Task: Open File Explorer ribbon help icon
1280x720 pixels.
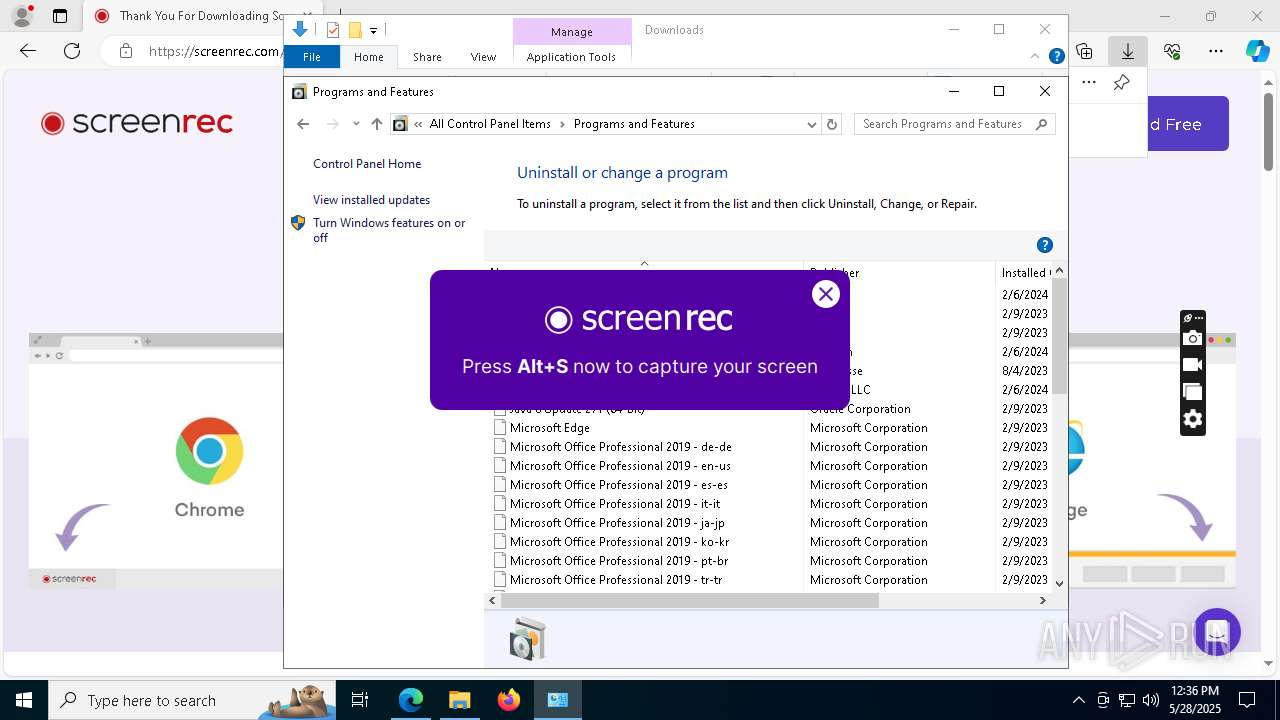Action: tap(1056, 56)
